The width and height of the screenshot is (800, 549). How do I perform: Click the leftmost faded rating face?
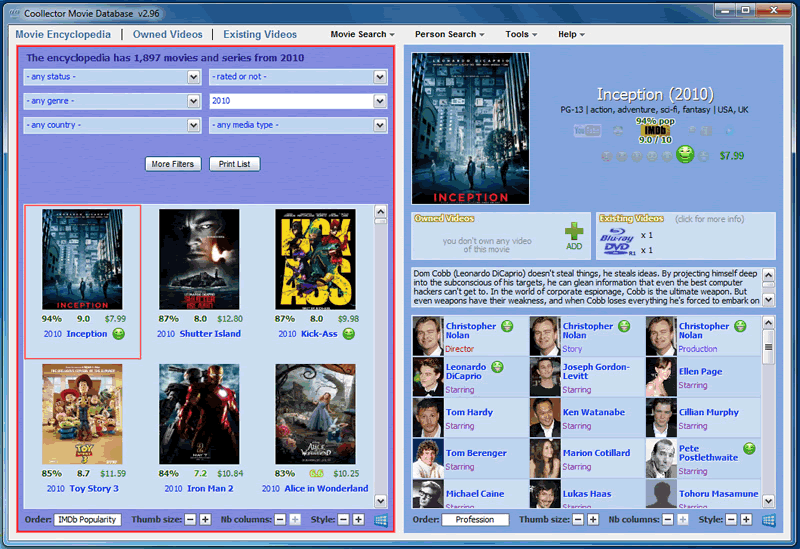607,156
